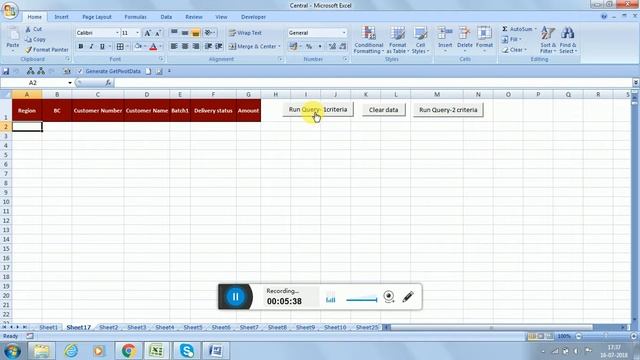Toggle Generate GetPivotData checkbox

80,71
